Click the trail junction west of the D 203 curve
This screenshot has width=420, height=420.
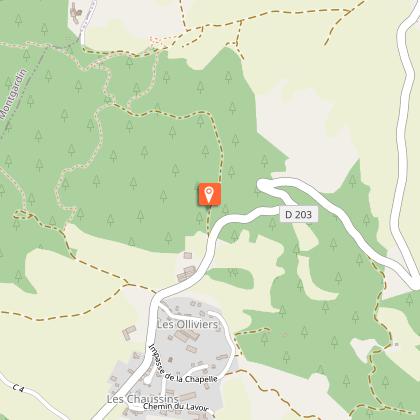(x=126, y=284)
